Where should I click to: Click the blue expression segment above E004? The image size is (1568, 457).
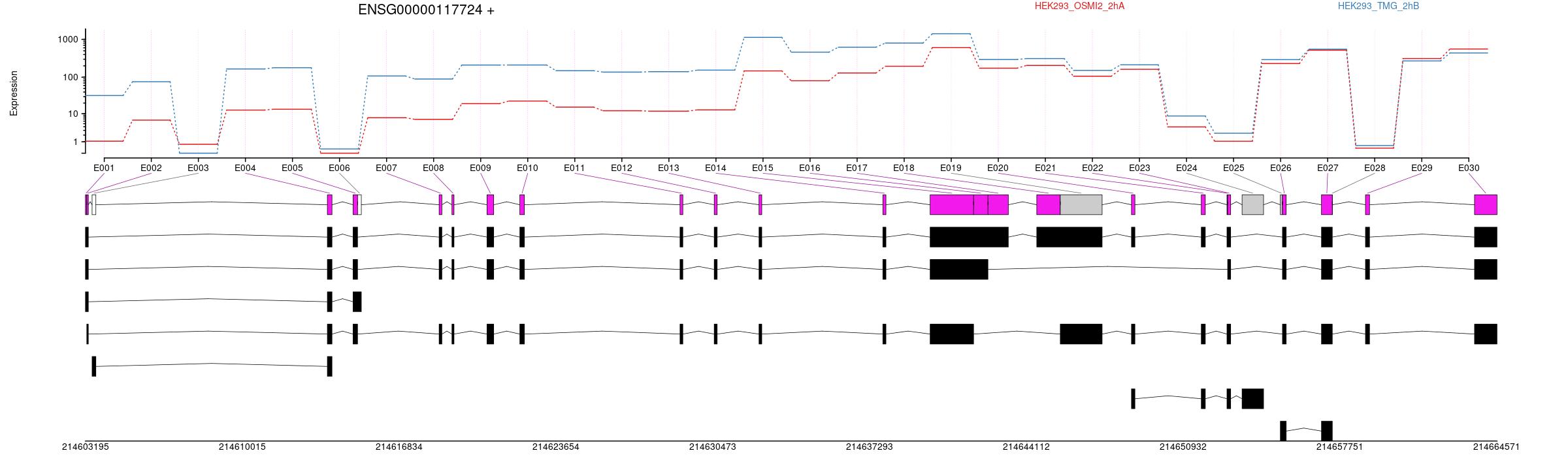[x=245, y=69]
